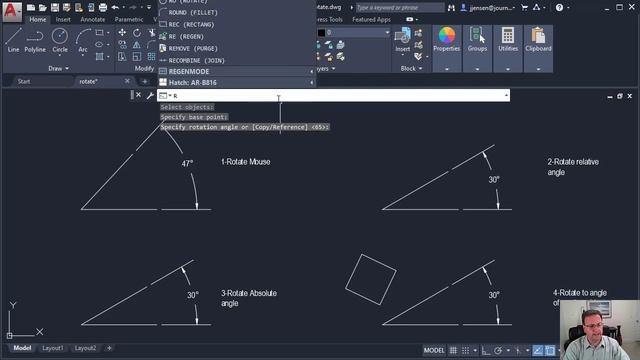The image size is (640, 360).
Task: Switch to Layout2 tab
Action: tap(85, 348)
